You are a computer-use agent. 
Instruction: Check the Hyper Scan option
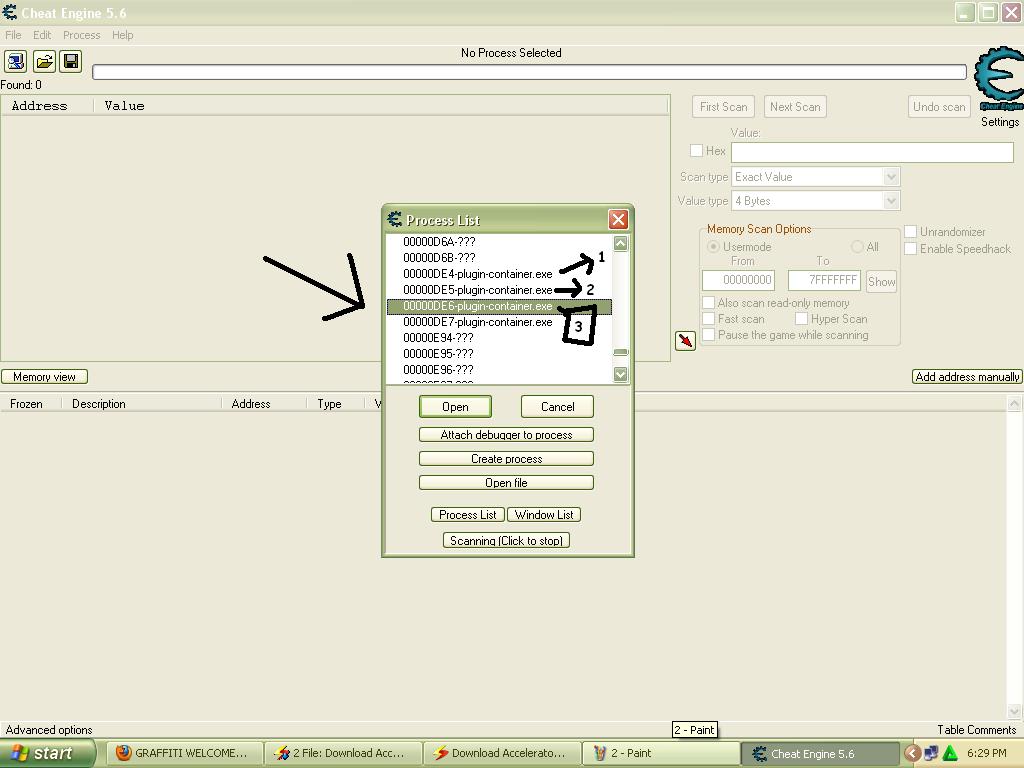click(x=801, y=319)
